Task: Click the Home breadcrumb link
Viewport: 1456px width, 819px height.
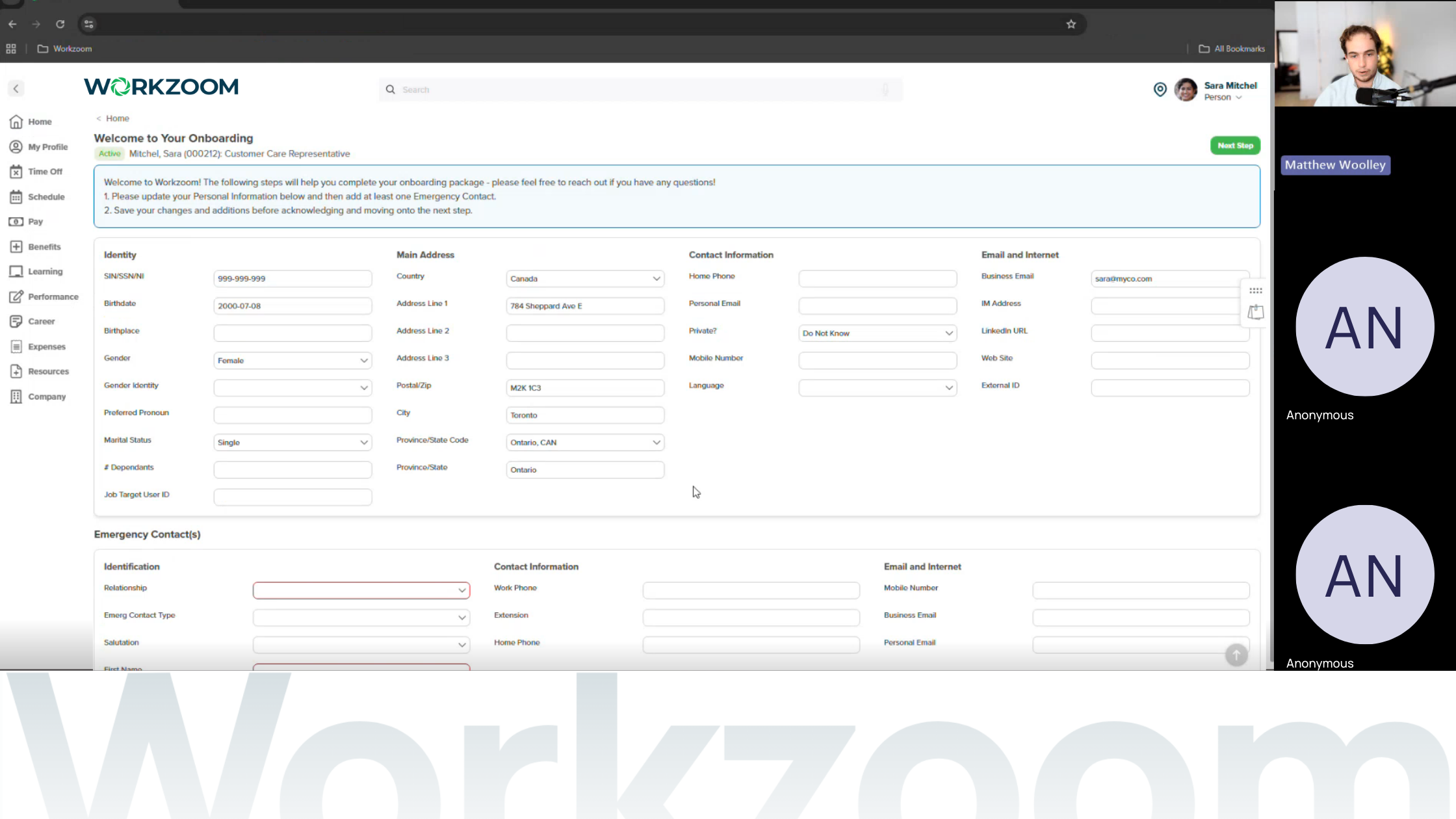Action: 117,118
